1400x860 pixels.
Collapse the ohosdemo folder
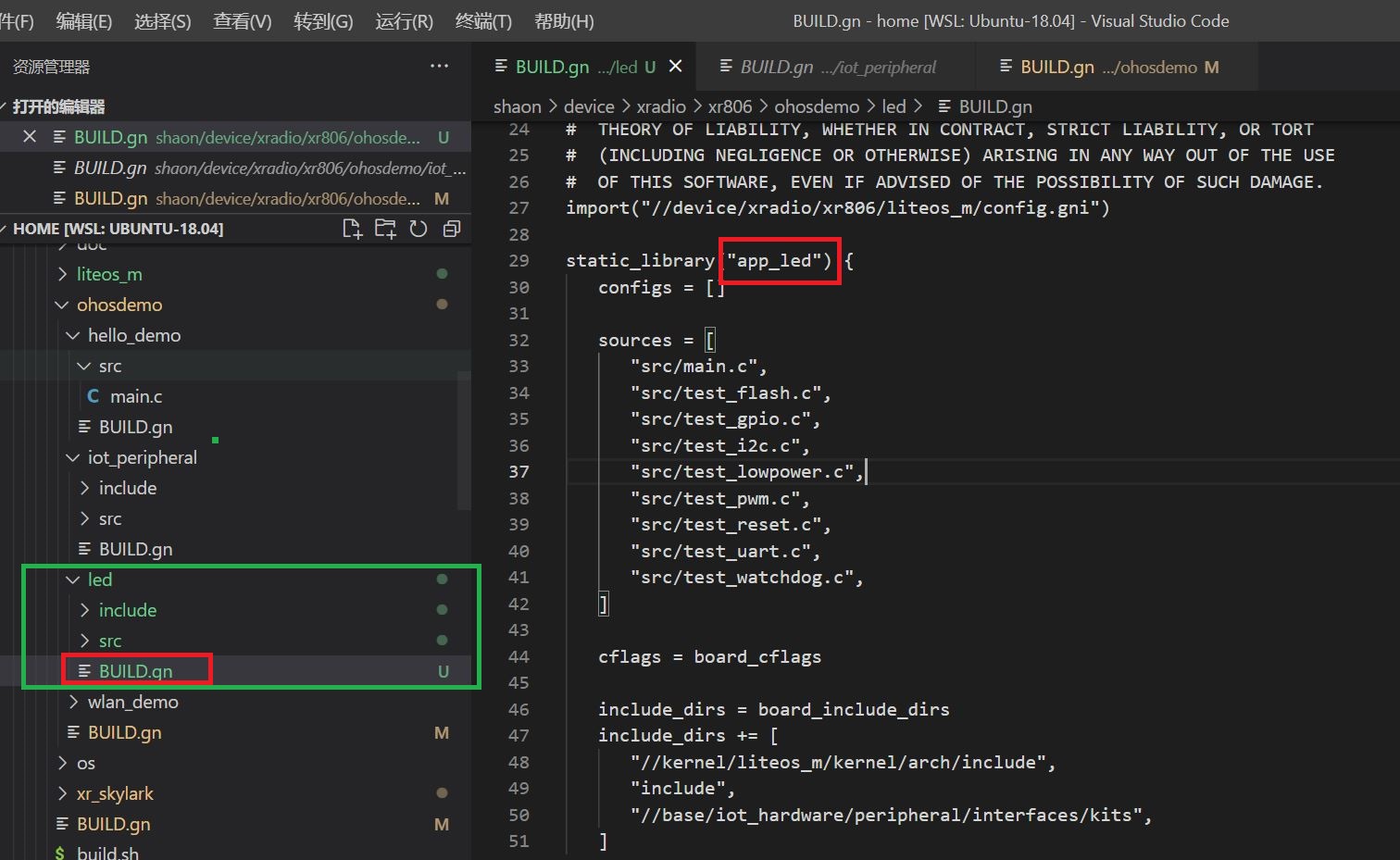click(x=62, y=305)
